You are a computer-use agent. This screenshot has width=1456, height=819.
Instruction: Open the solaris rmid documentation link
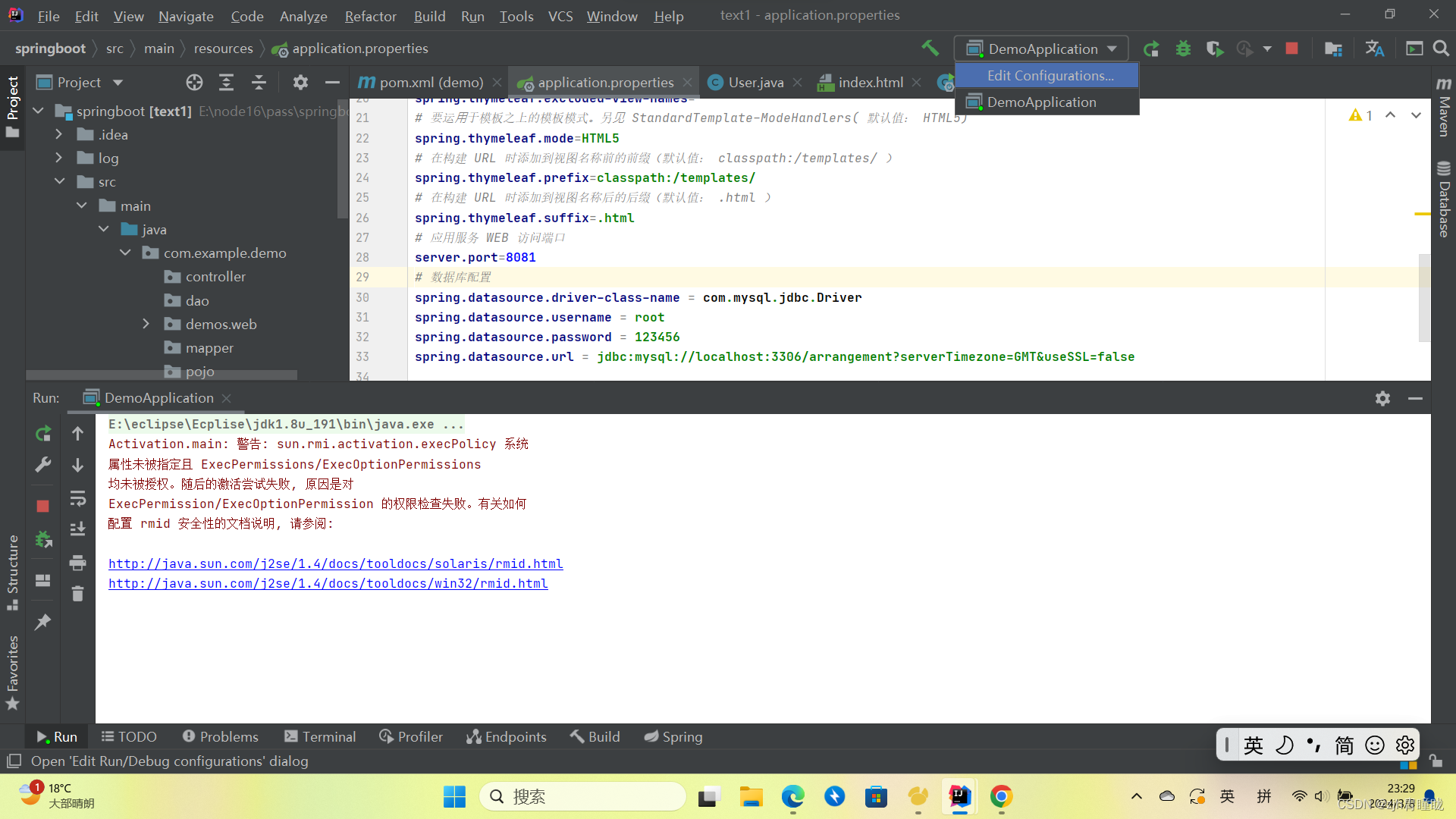(x=336, y=563)
